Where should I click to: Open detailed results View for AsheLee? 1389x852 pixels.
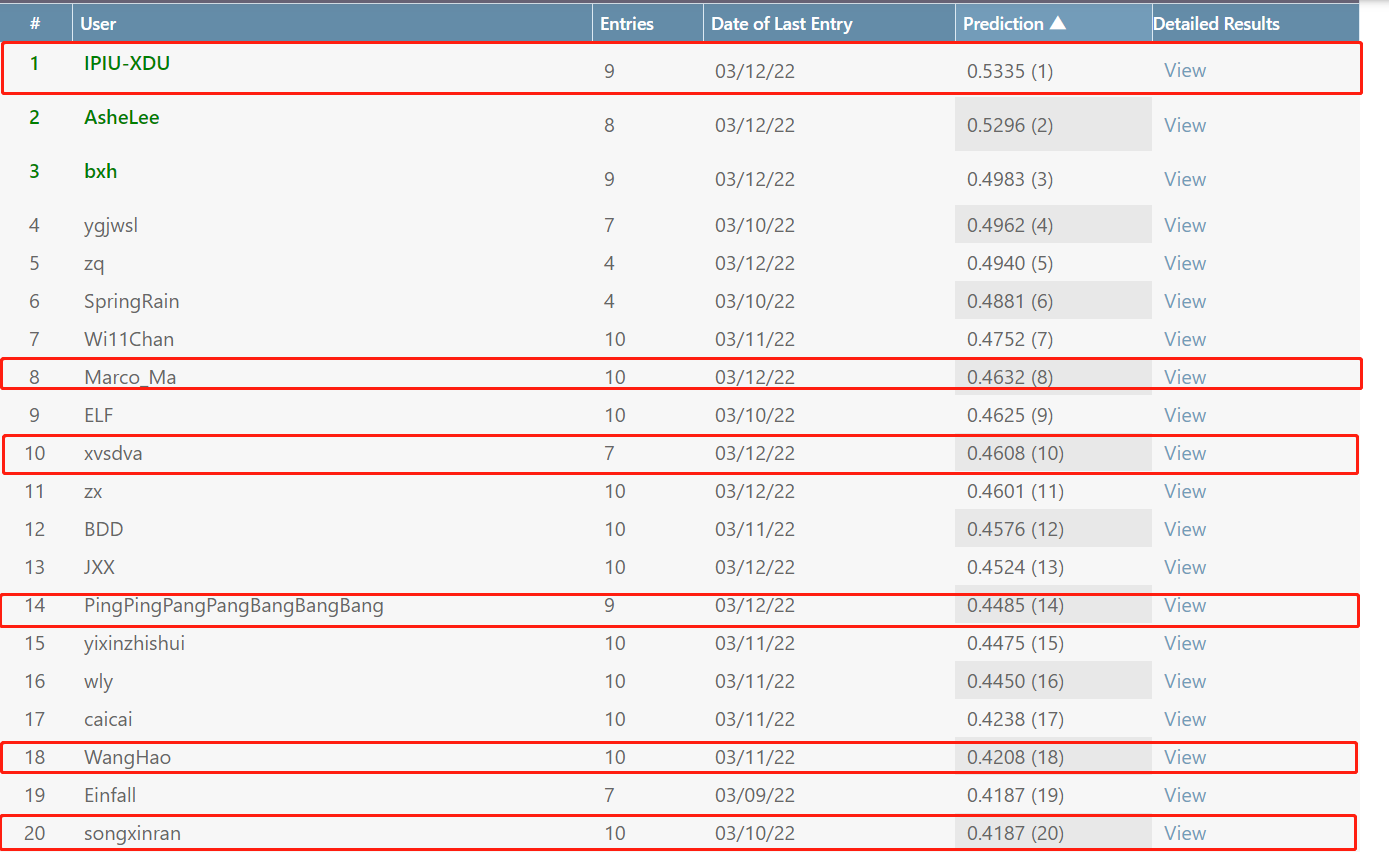click(1184, 125)
